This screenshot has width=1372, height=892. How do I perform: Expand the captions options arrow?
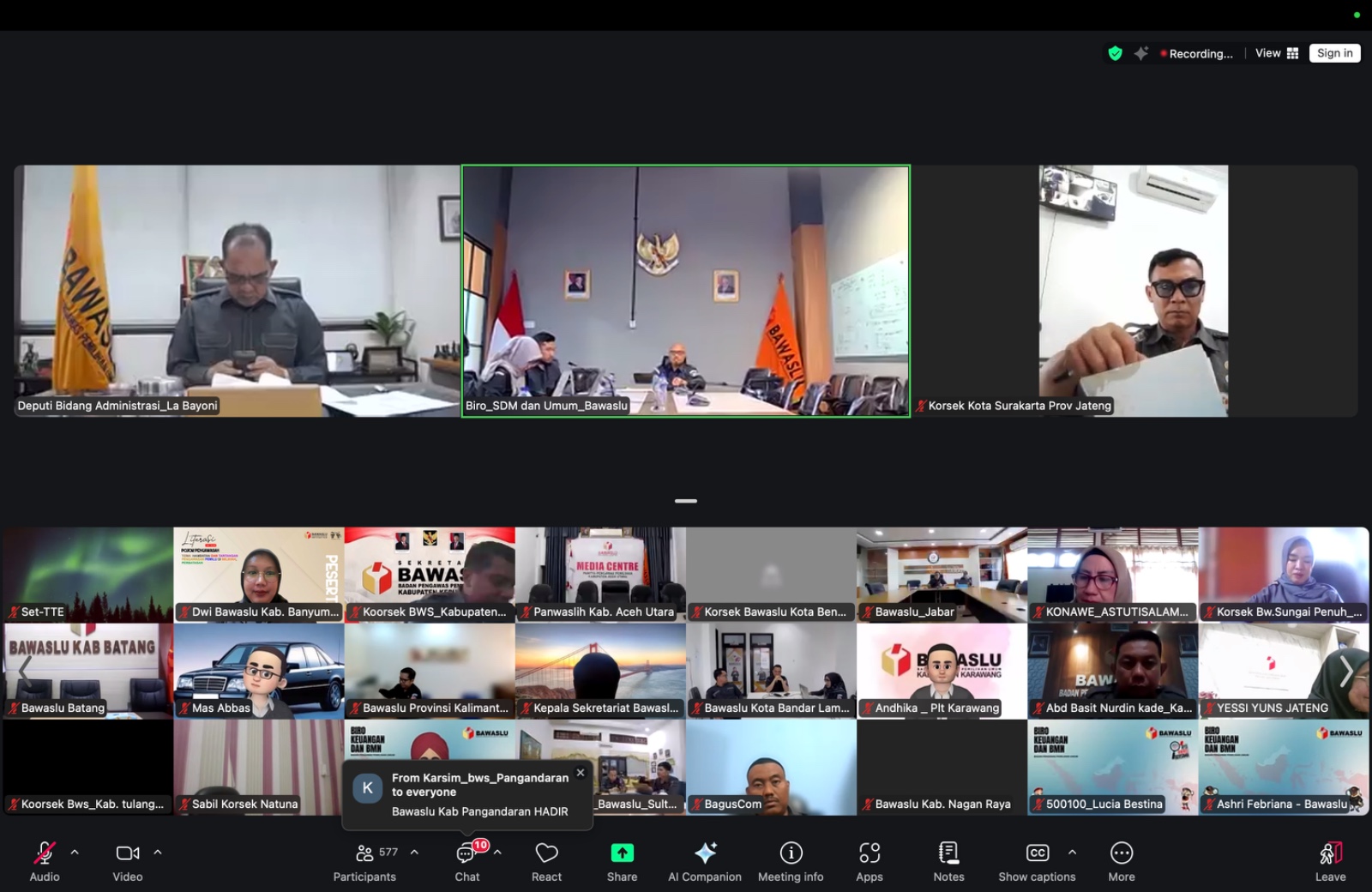click(x=1072, y=853)
